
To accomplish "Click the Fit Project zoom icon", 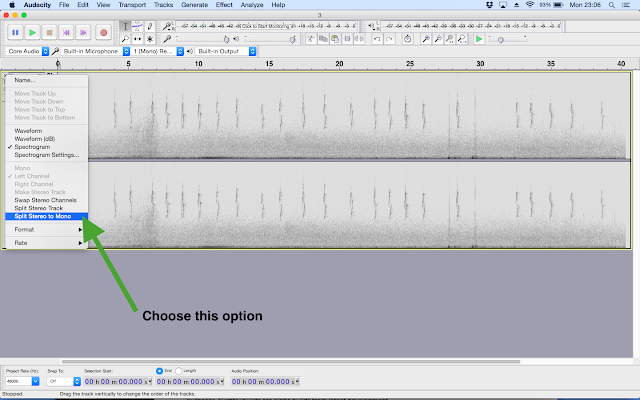I will (462, 39).
